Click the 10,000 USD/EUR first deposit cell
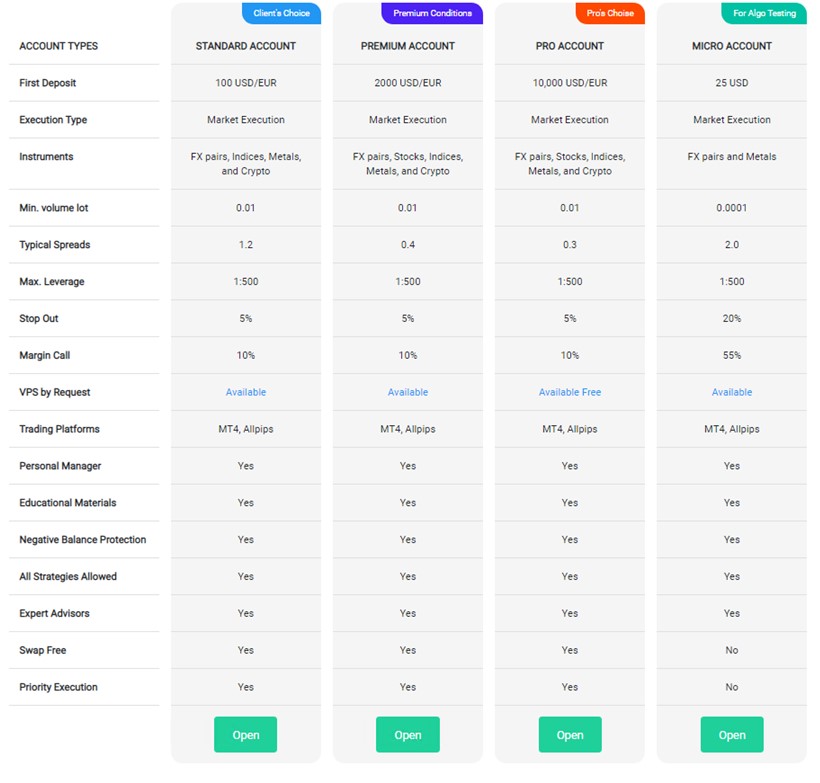This screenshot has height=783, width=820. pyautogui.click(x=570, y=83)
